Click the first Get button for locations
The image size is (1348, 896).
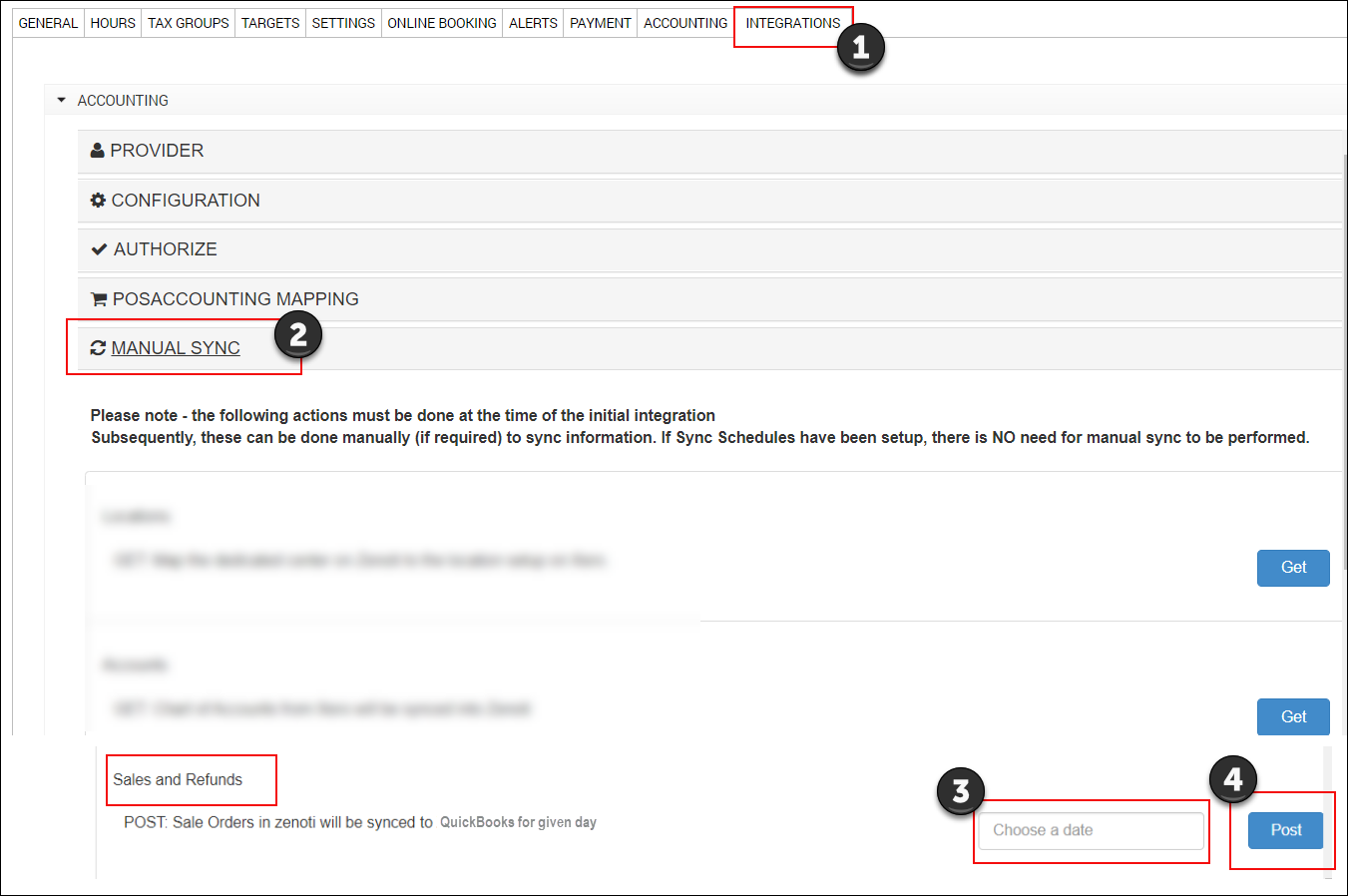(x=1293, y=568)
